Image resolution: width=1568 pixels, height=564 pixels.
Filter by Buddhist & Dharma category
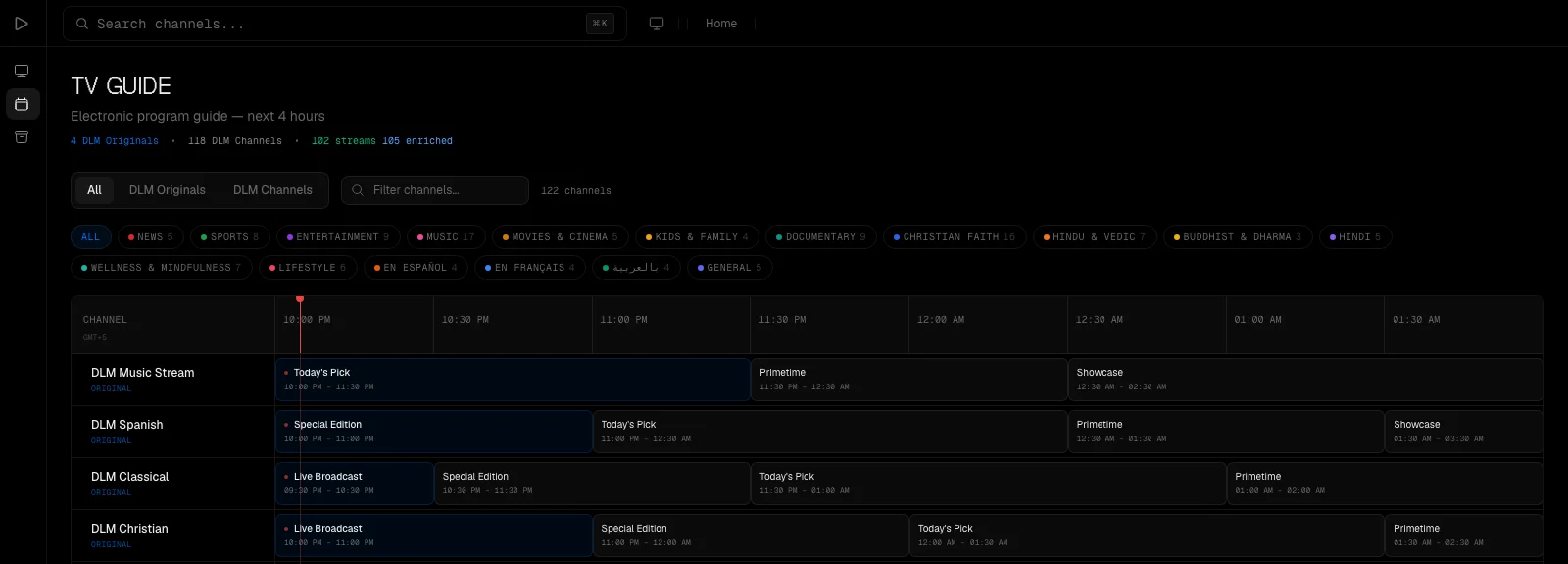(1238, 237)
